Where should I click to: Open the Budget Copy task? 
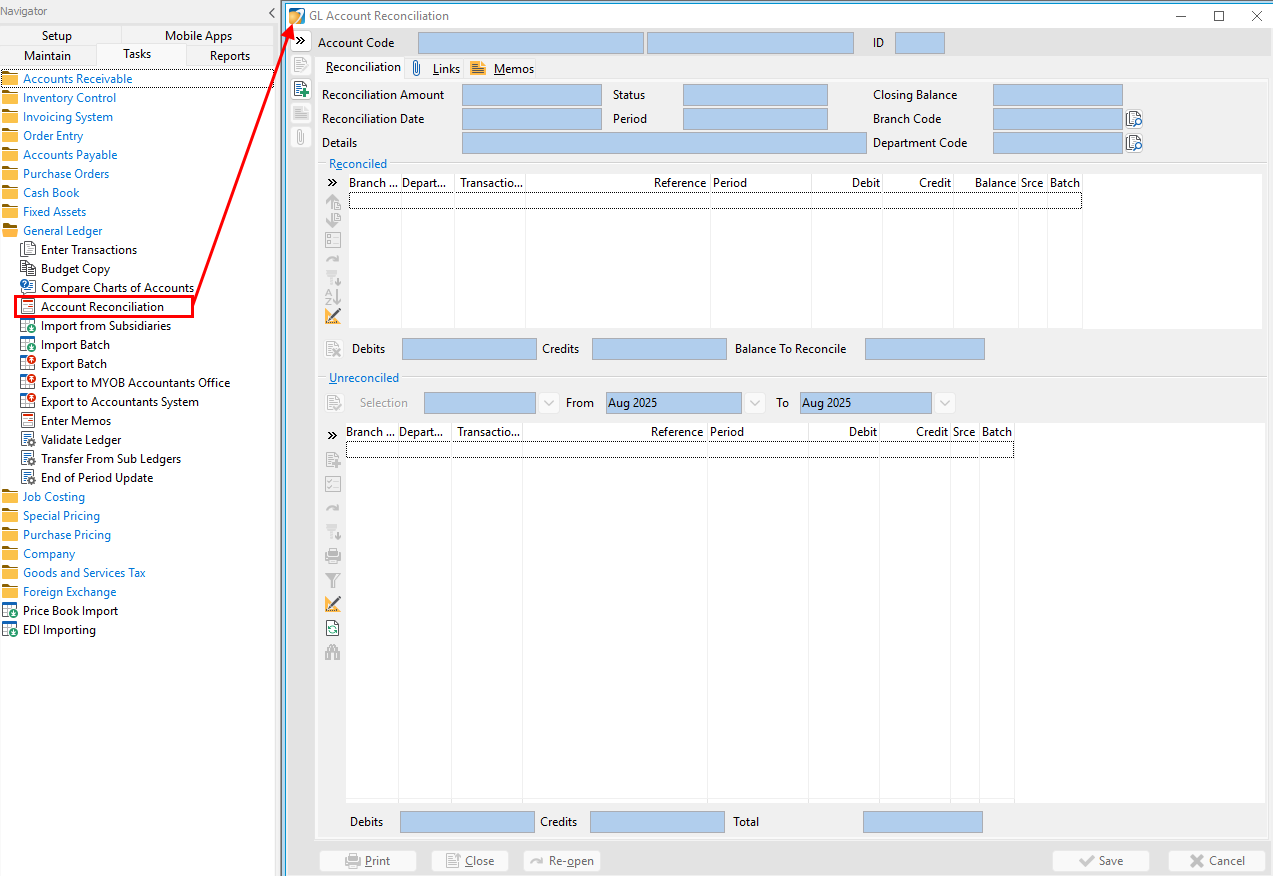point(66,269)
